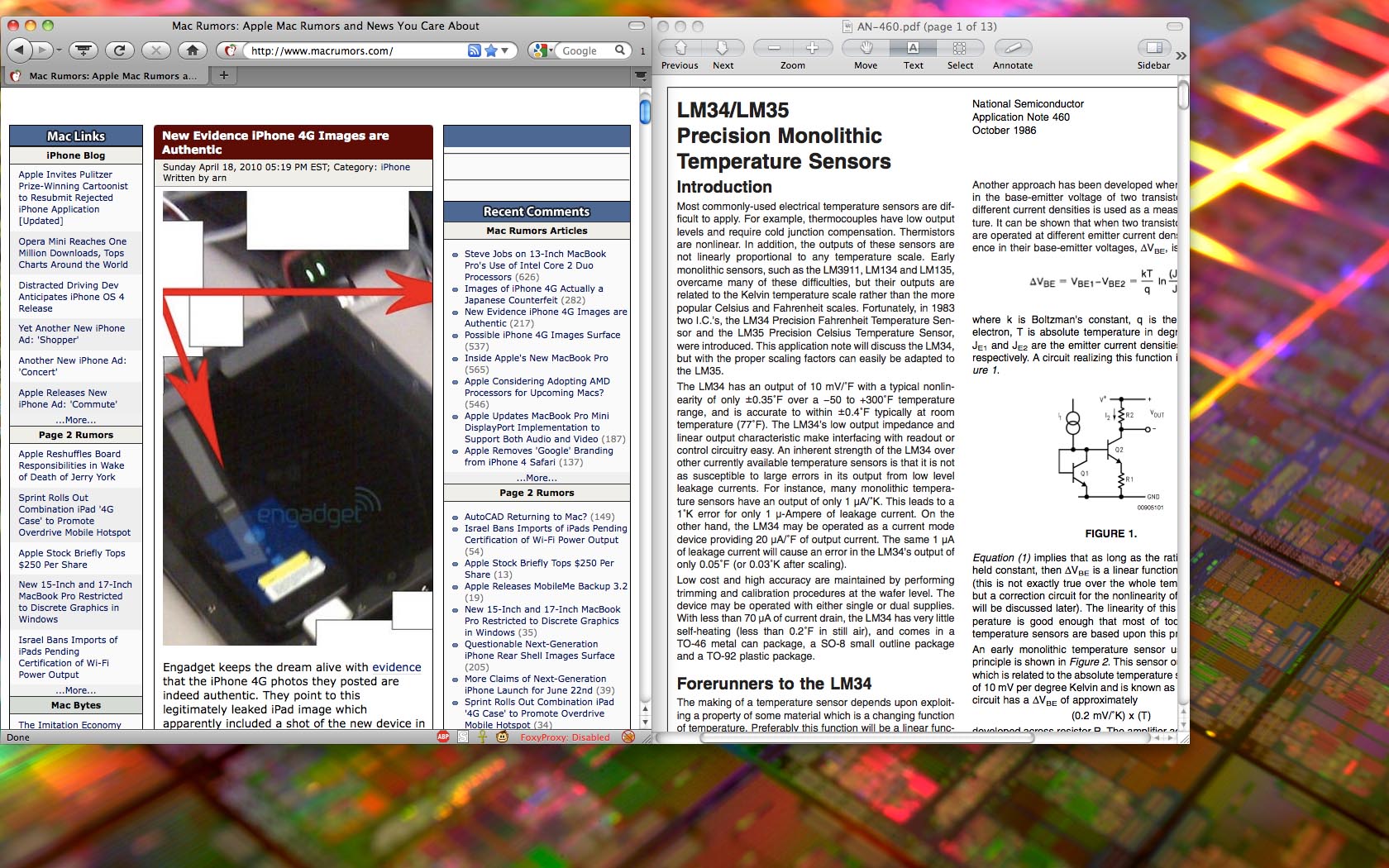Image resolution: width=1389 pixels, height=868 pixels.
Task: Zoom out with the minus button
Action: pyautogui.click(x=775, y=48)
